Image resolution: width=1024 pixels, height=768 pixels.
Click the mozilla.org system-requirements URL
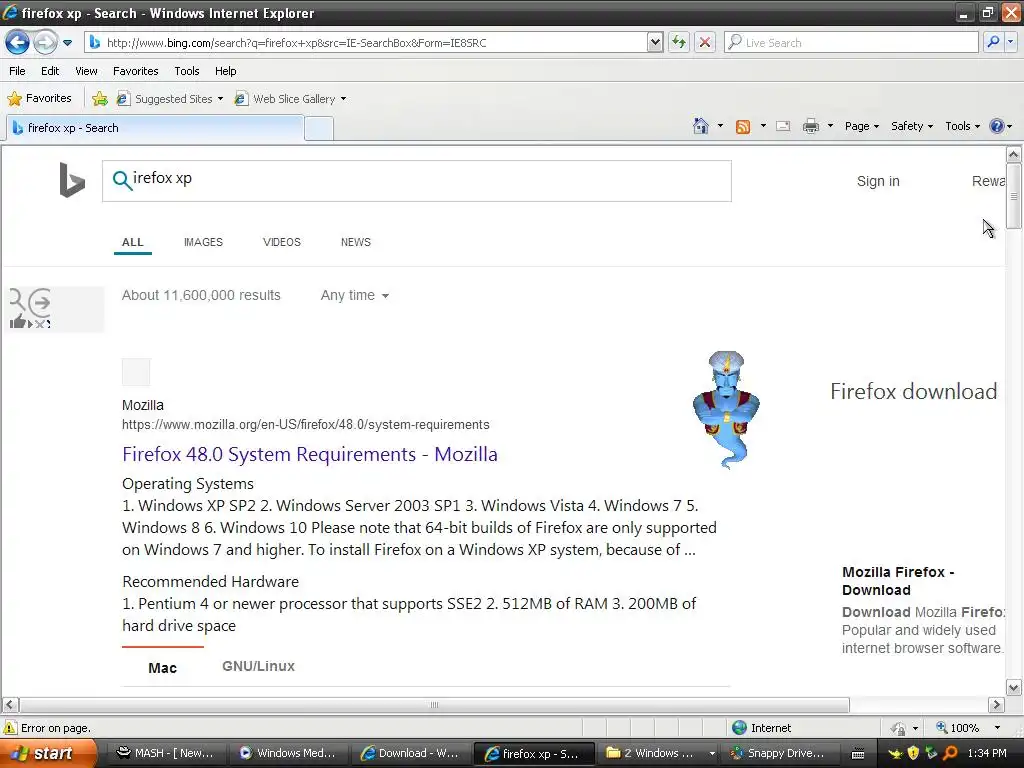pyautogui.click(x=306, y=424)
